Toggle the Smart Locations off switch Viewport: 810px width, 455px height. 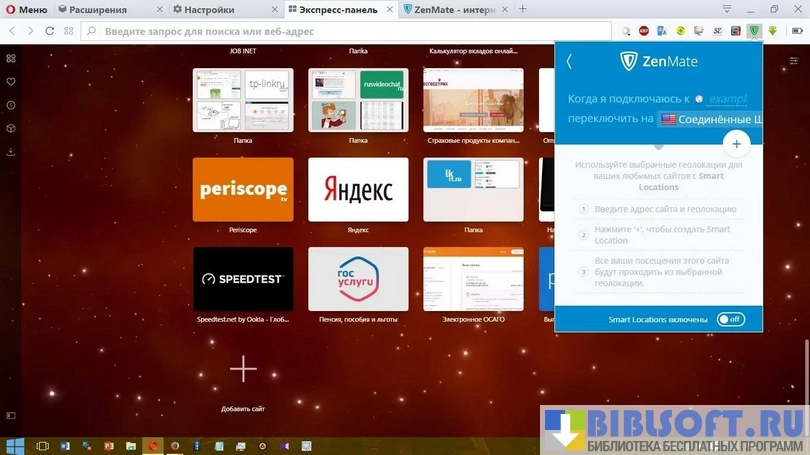click(x=730, y=319)
